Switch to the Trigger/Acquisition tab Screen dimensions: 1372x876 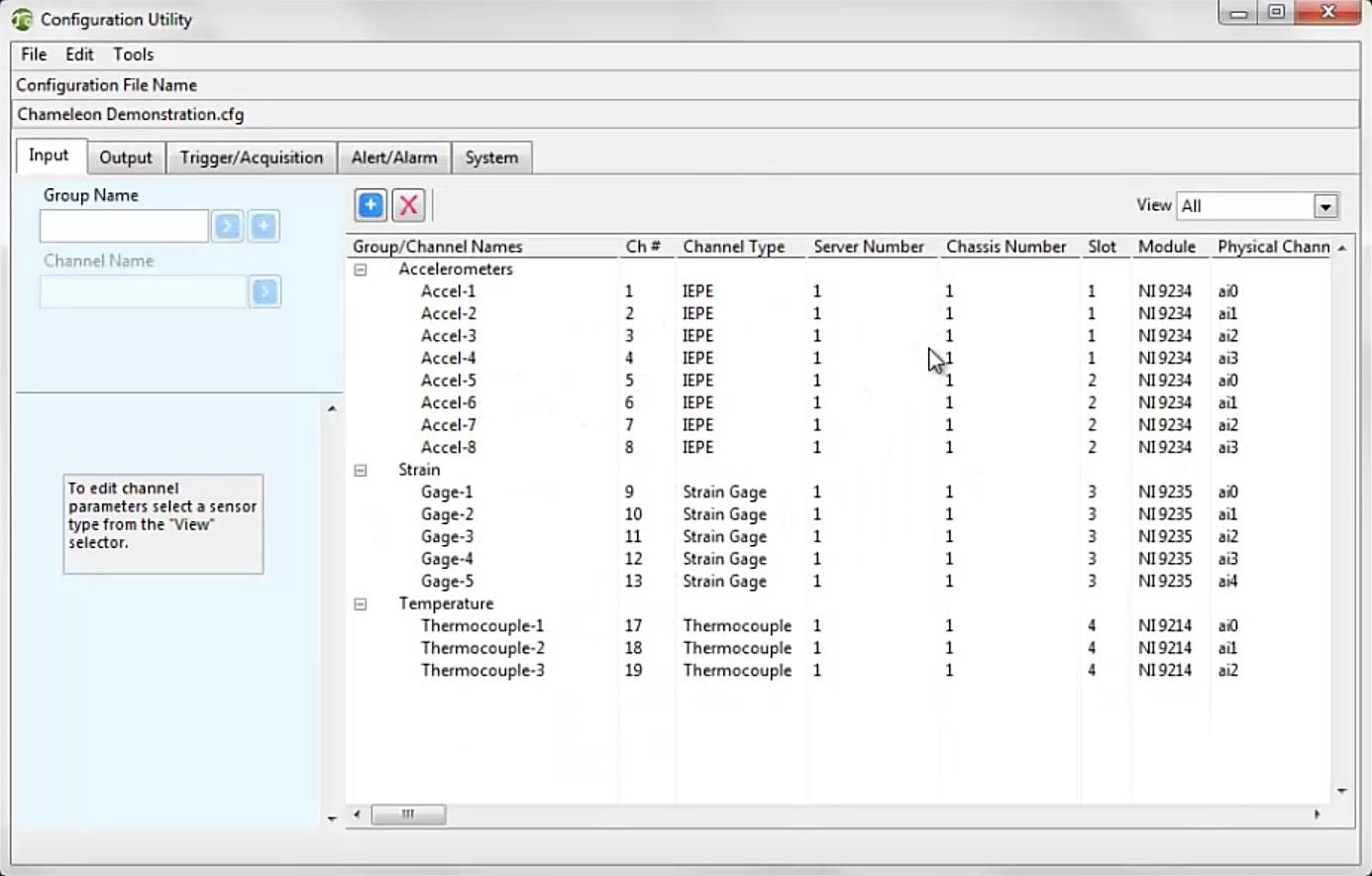252,158
